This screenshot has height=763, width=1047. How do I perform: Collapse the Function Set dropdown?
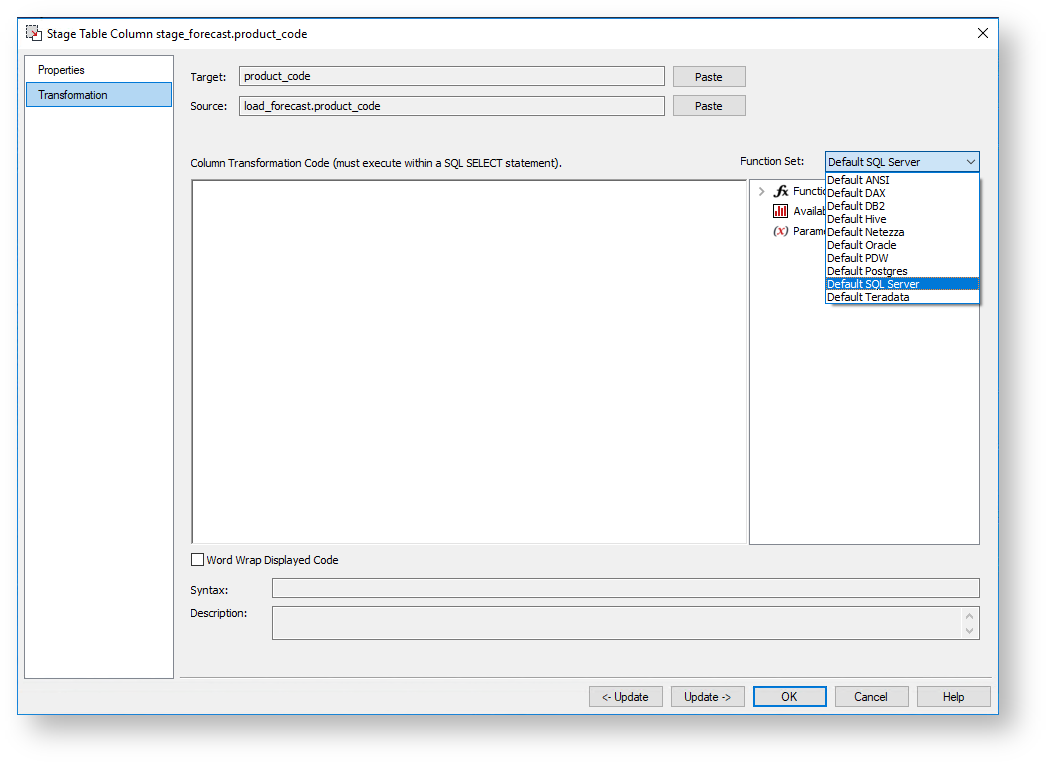coord(970,162)
